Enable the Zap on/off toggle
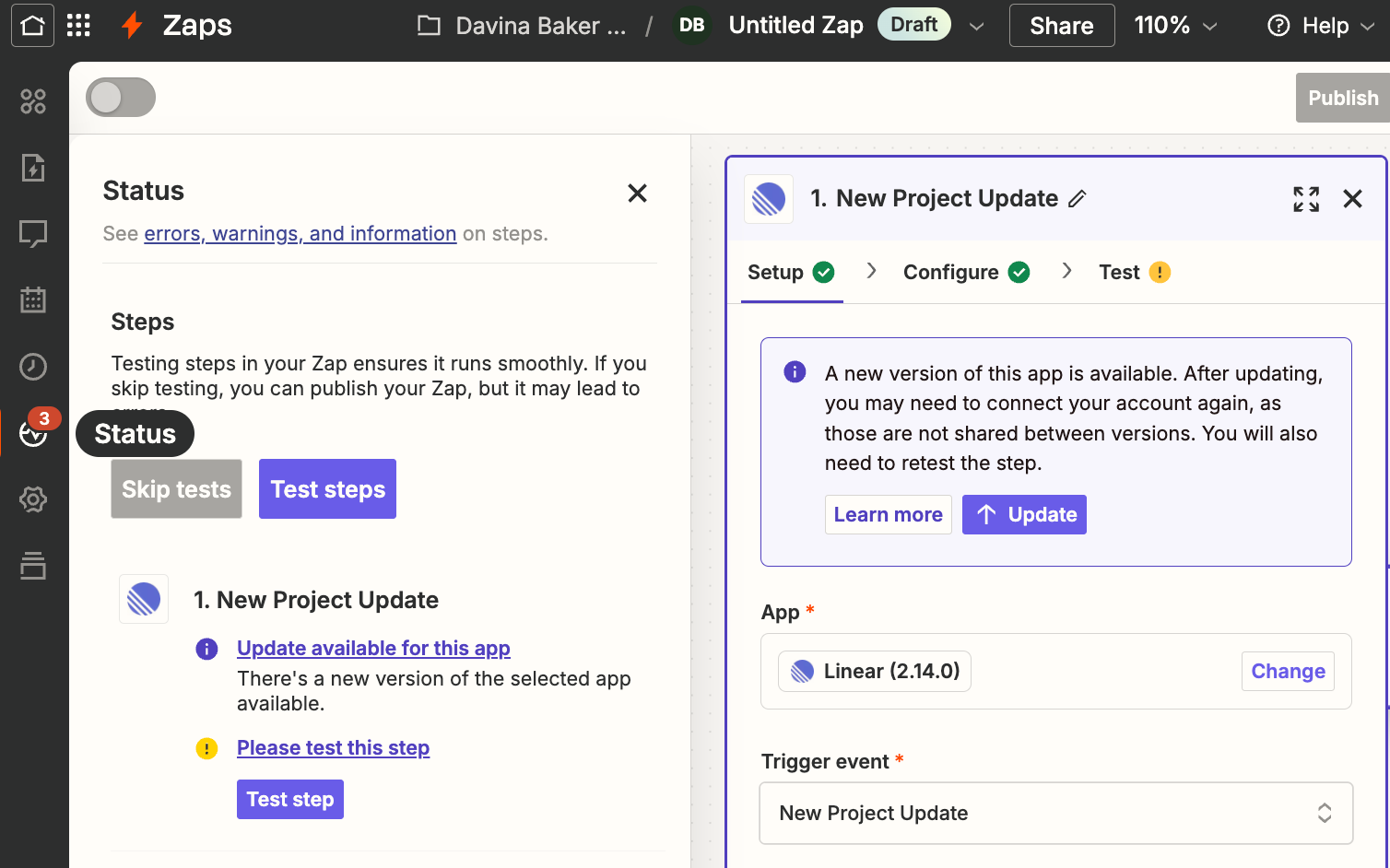Viewport: 1390px width, 868px height. [120, 97]
